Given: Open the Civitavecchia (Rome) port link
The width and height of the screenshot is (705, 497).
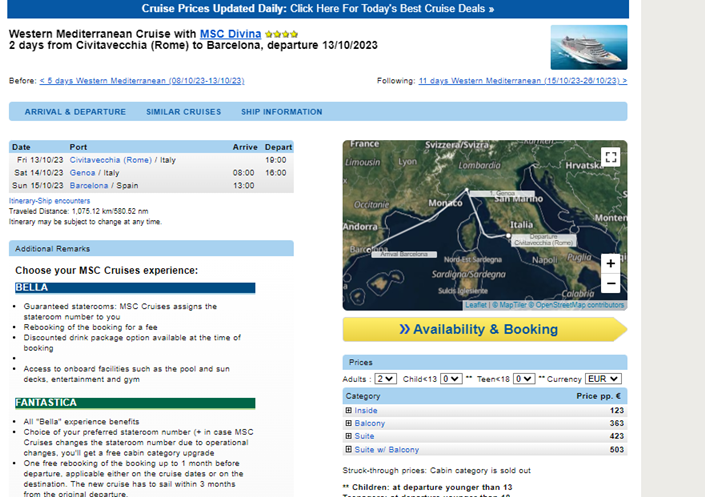Looking at the screenshot, I should coord(111,160).
